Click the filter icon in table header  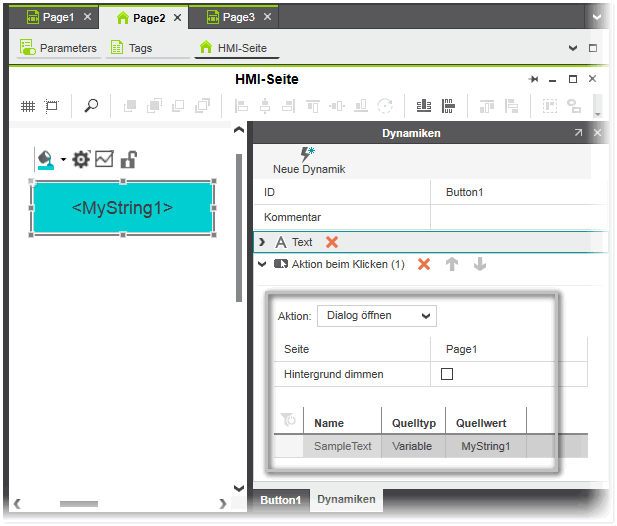tap(288, 420)
